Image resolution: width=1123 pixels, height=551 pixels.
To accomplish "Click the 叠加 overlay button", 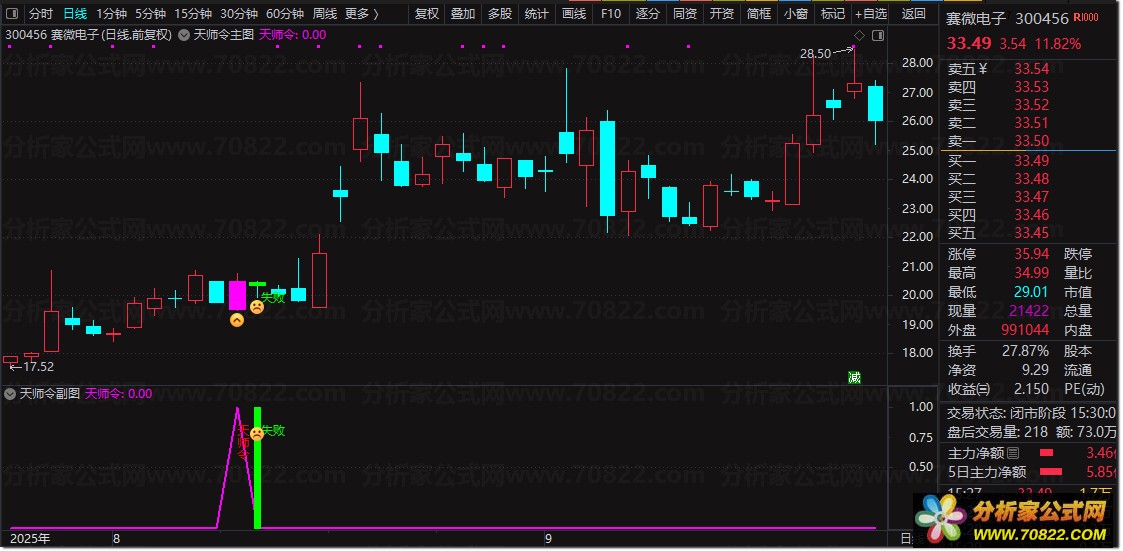I will tap(463, 14).
